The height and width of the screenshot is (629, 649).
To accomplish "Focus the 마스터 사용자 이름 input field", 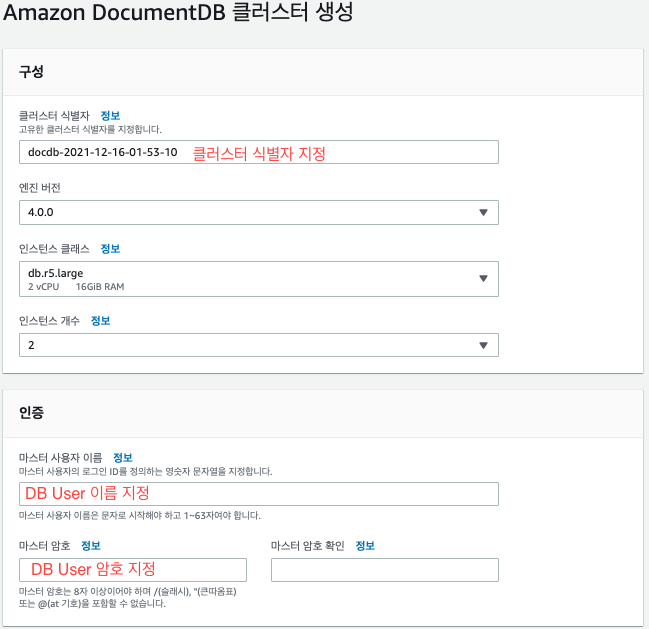I will click(259, 494).
